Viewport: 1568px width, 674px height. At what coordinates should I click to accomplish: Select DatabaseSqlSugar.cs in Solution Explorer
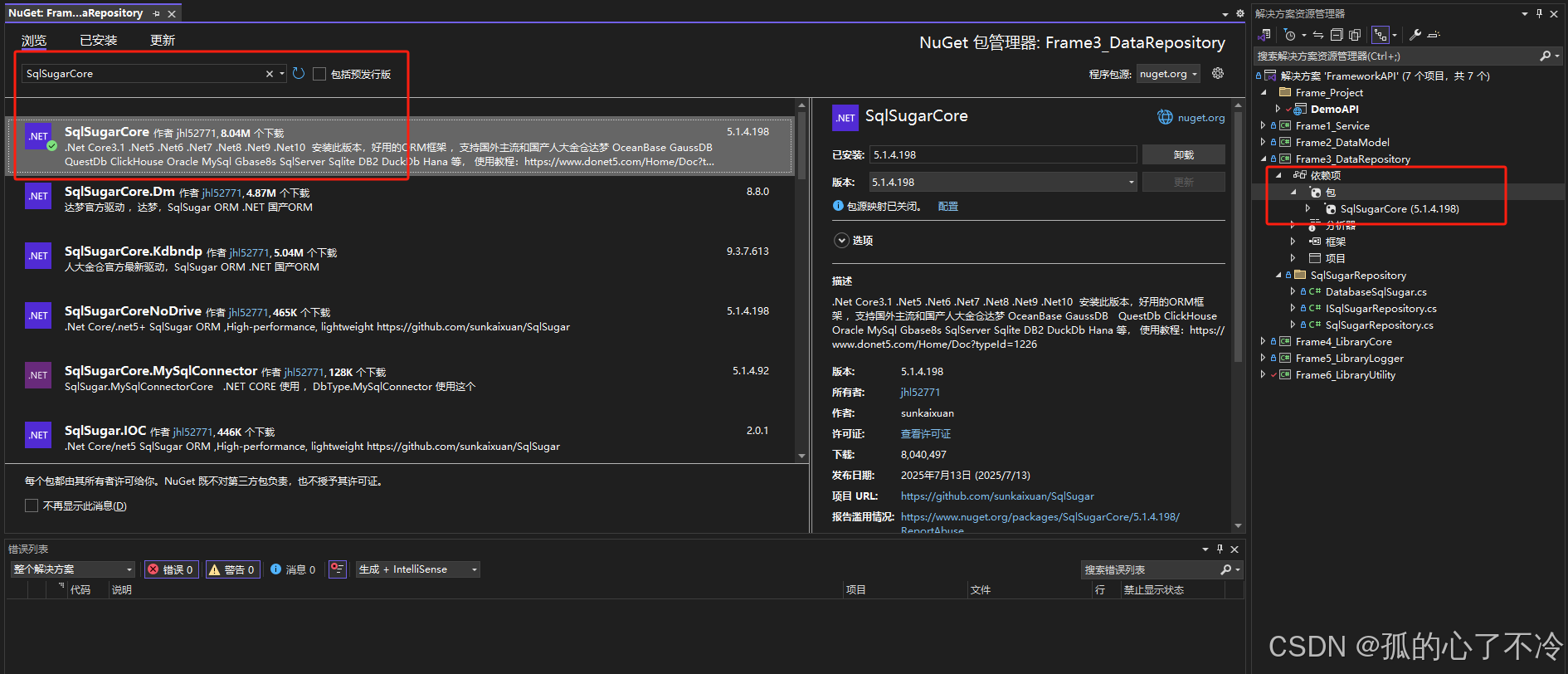tap(1376, 291)
